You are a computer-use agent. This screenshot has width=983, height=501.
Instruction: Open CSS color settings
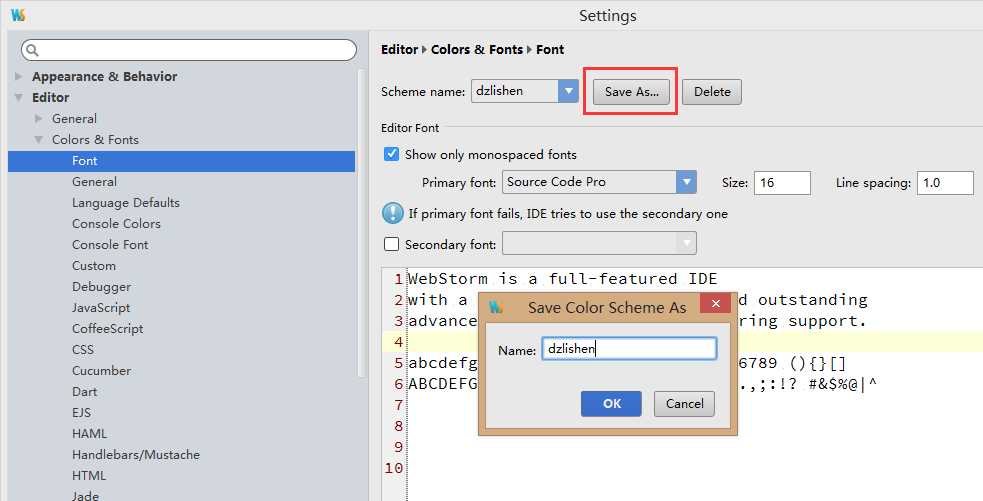tap(83, 350)
